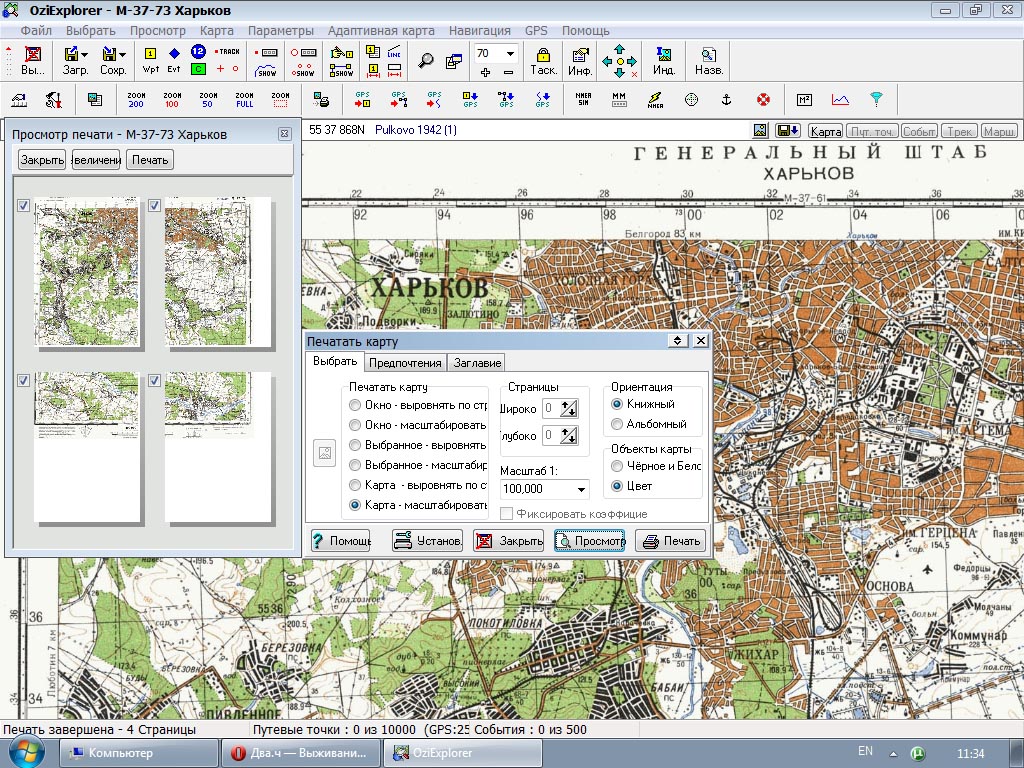1024x768 pixels.
Task: Click the NMEA SIM simulator icon
Action: tap(583, 99)
